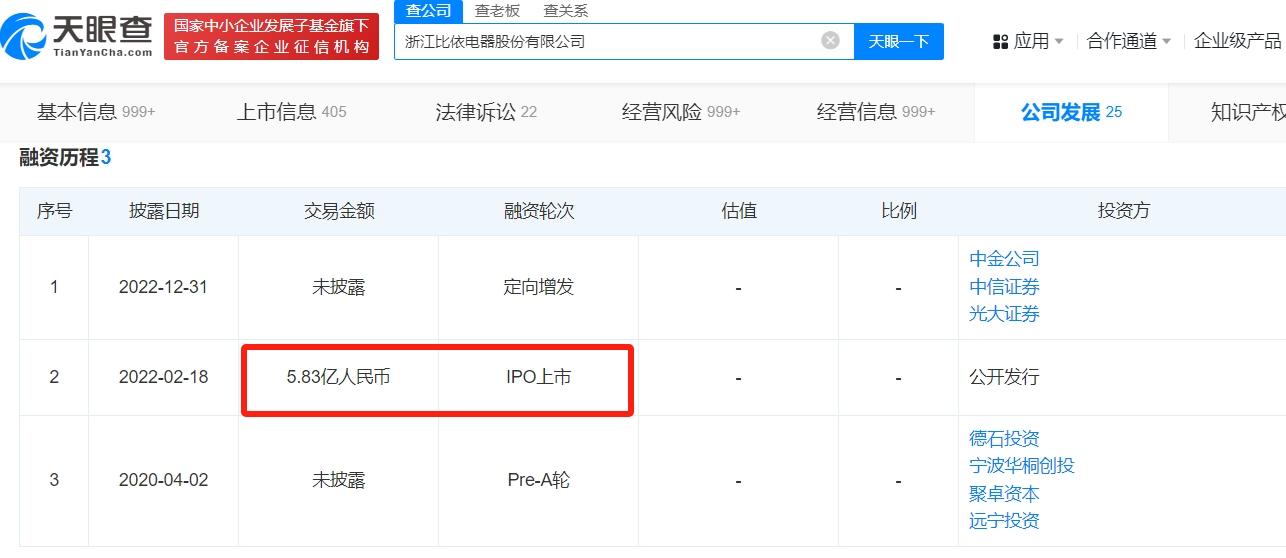Open the 经营信息 tab
Viewport: 1286px width, 558px height.
[875, 112]
